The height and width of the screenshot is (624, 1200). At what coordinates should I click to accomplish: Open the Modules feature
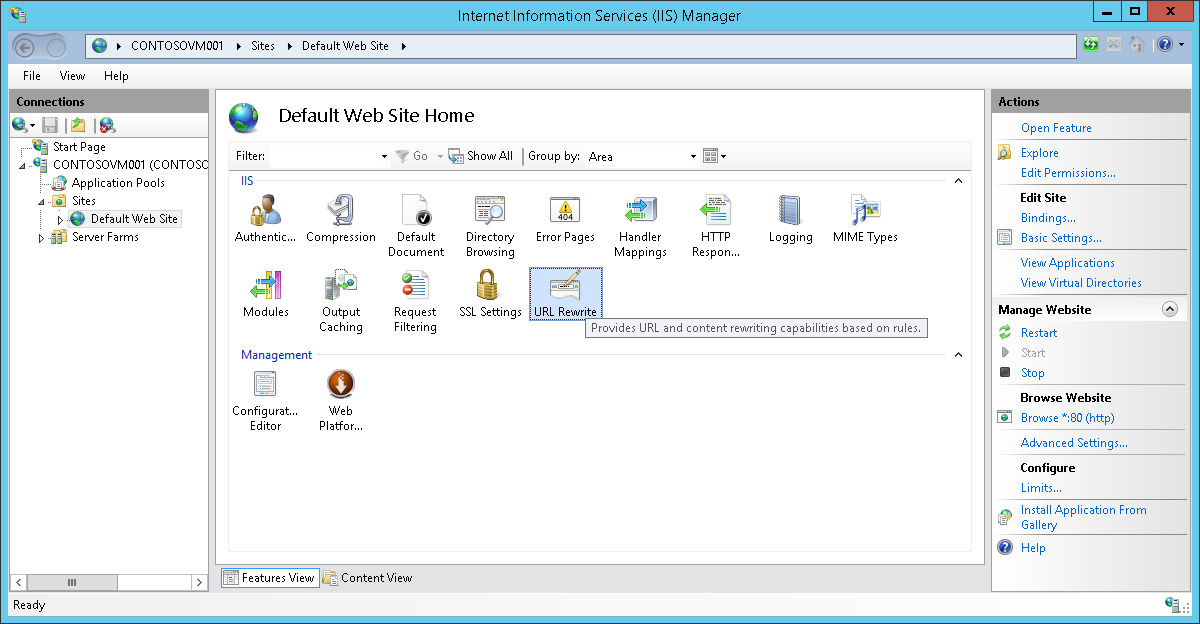265,294
